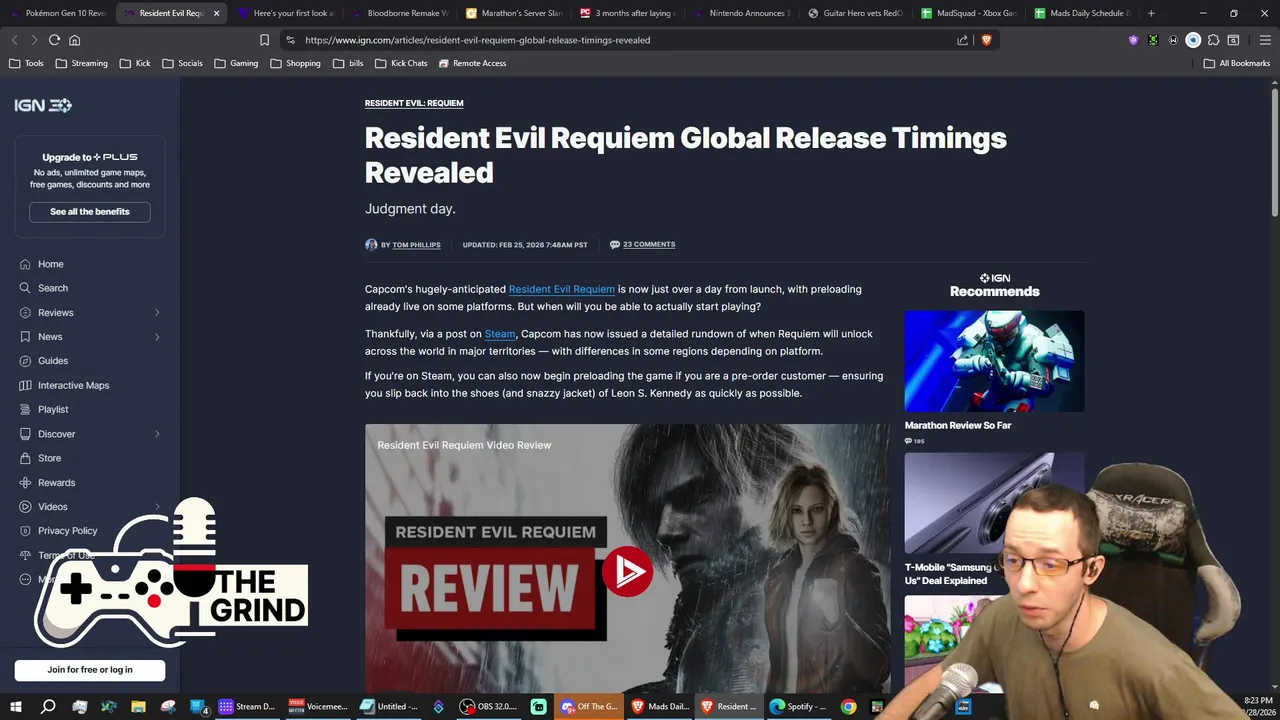Open the Kick Chats bookmarks folder
Viewport: 1280px width, 720px height.
(x=401, y=63)
